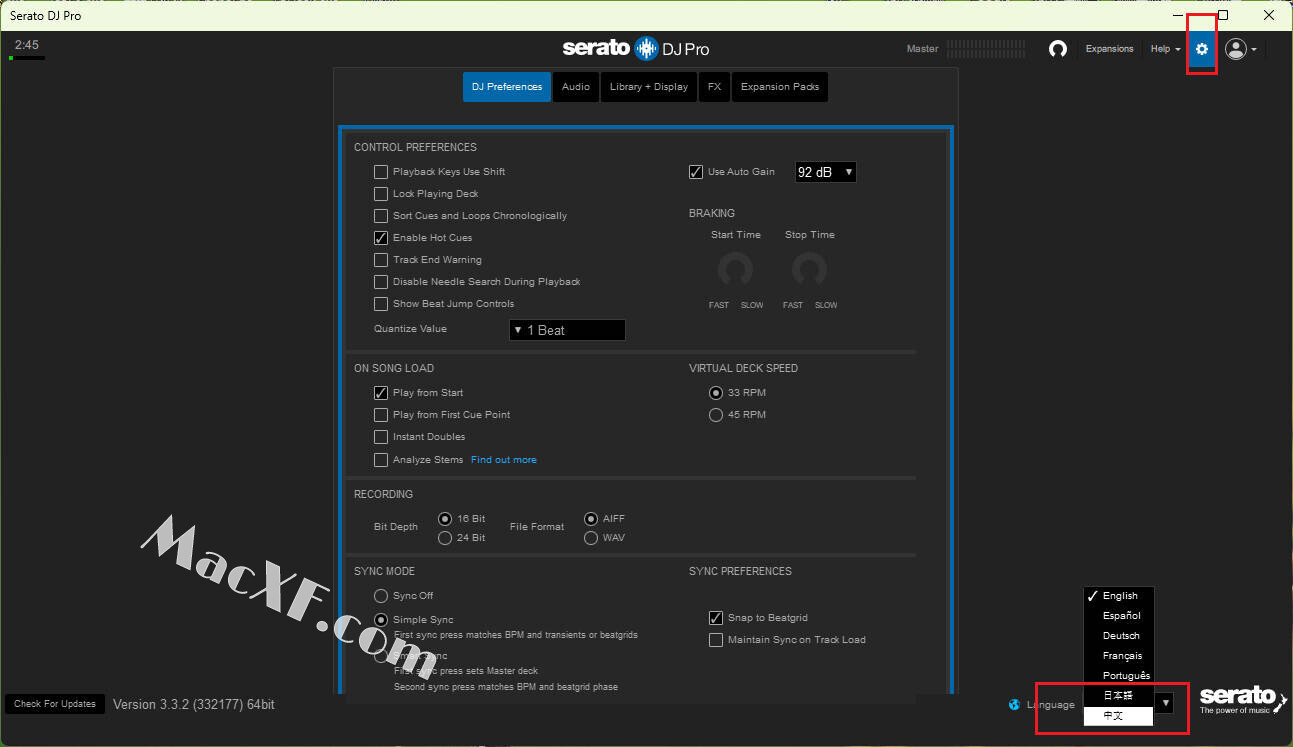Select Sync Off mode

click(381, 596)
